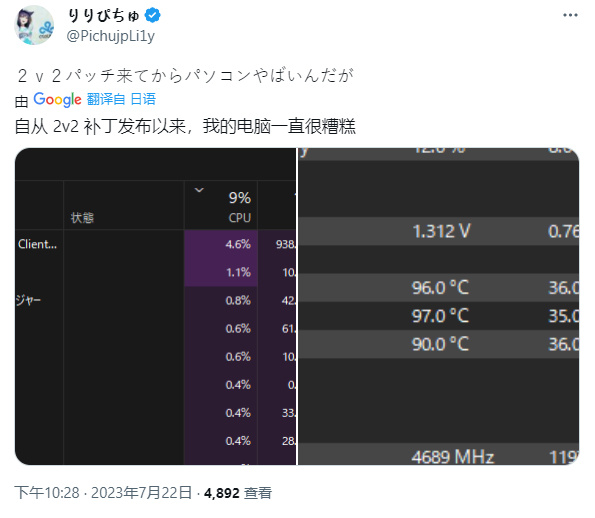Viewport: 595px width, 518px height.
Task: Click the 4,892 查看 view count
Action: (x=238, y=493)
